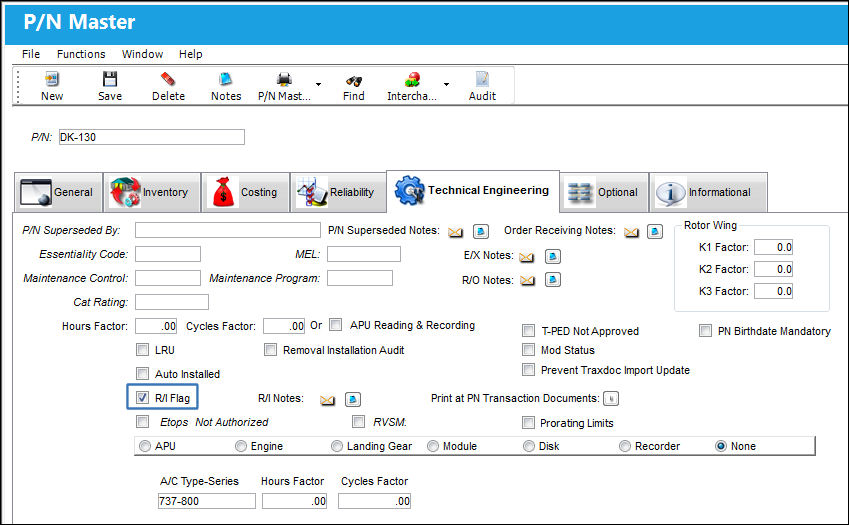
Task: Select the None radio button
Action: (x=721, y=446)
